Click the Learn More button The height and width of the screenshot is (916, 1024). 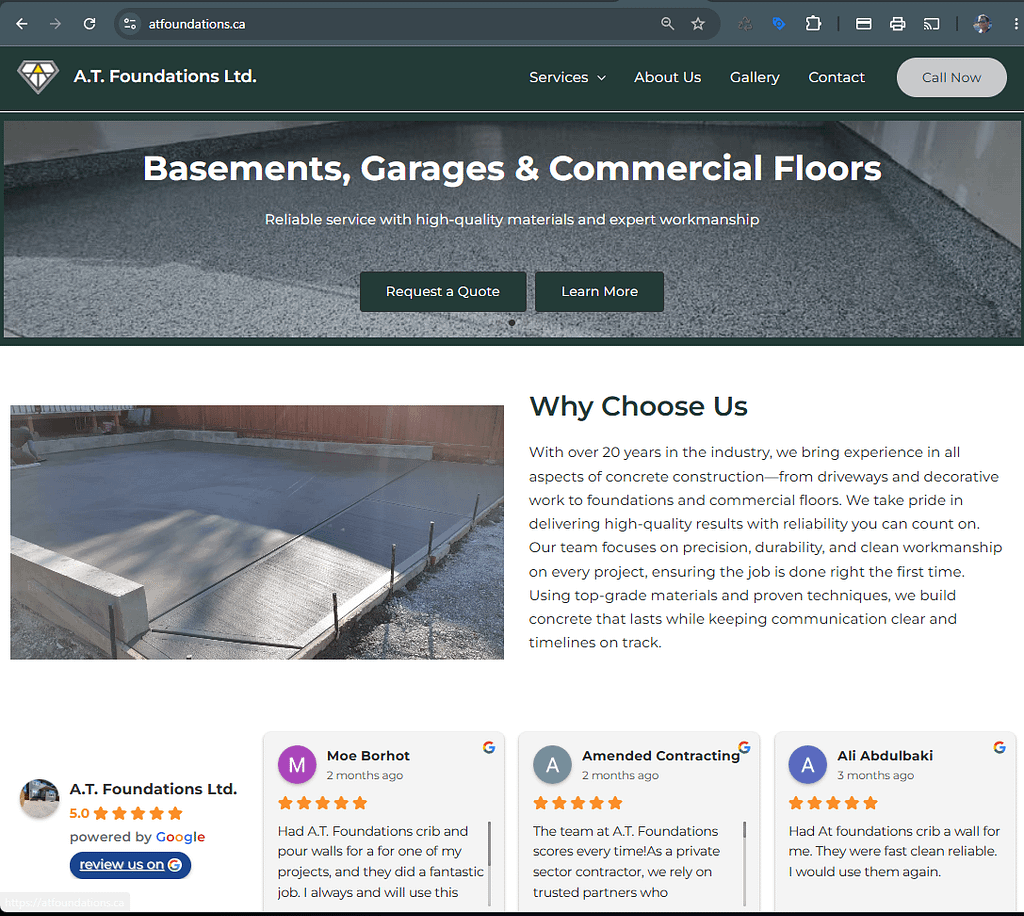coord(600,291)
